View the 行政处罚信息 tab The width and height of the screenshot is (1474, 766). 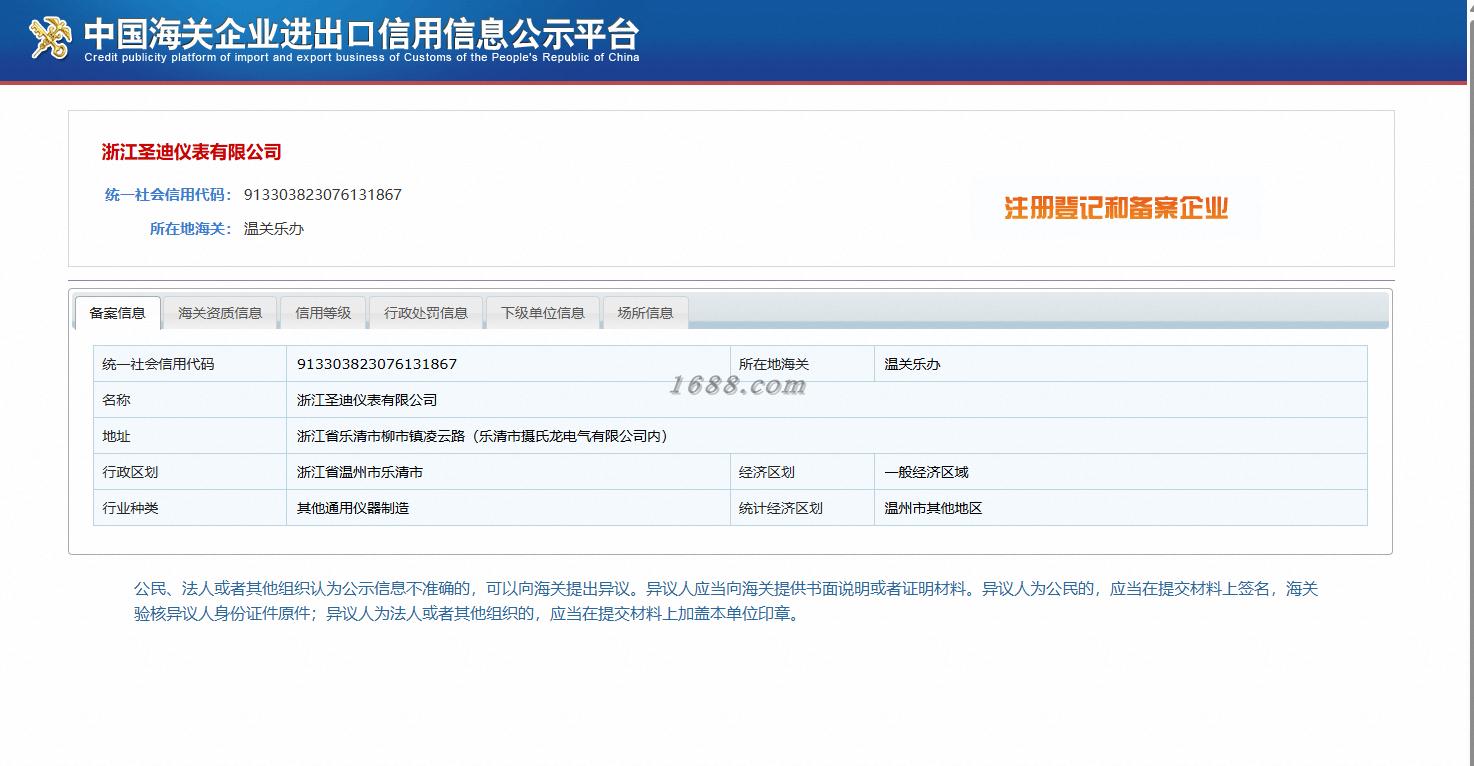426,313
